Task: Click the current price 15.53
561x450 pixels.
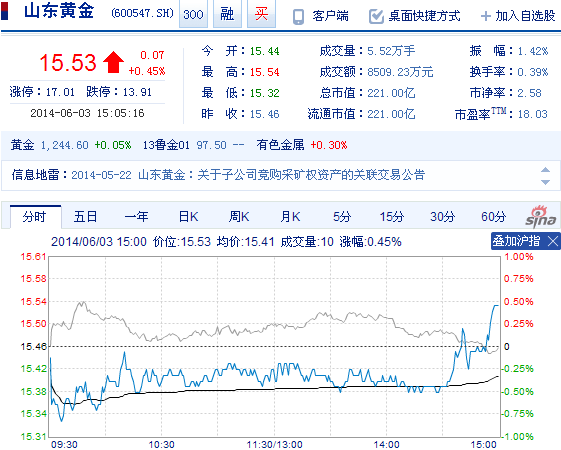Action: pyautogui.click(x=68, y=63)
